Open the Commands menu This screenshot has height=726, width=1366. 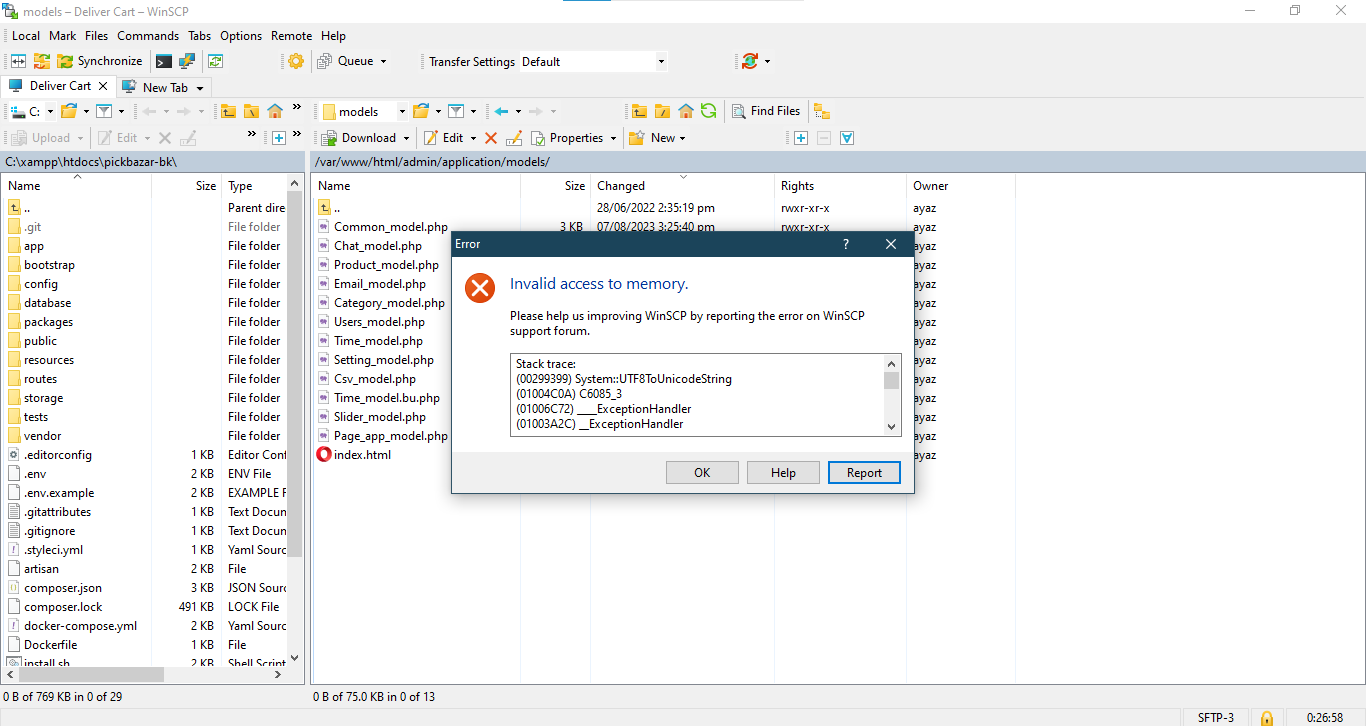[x=148, y=35]
